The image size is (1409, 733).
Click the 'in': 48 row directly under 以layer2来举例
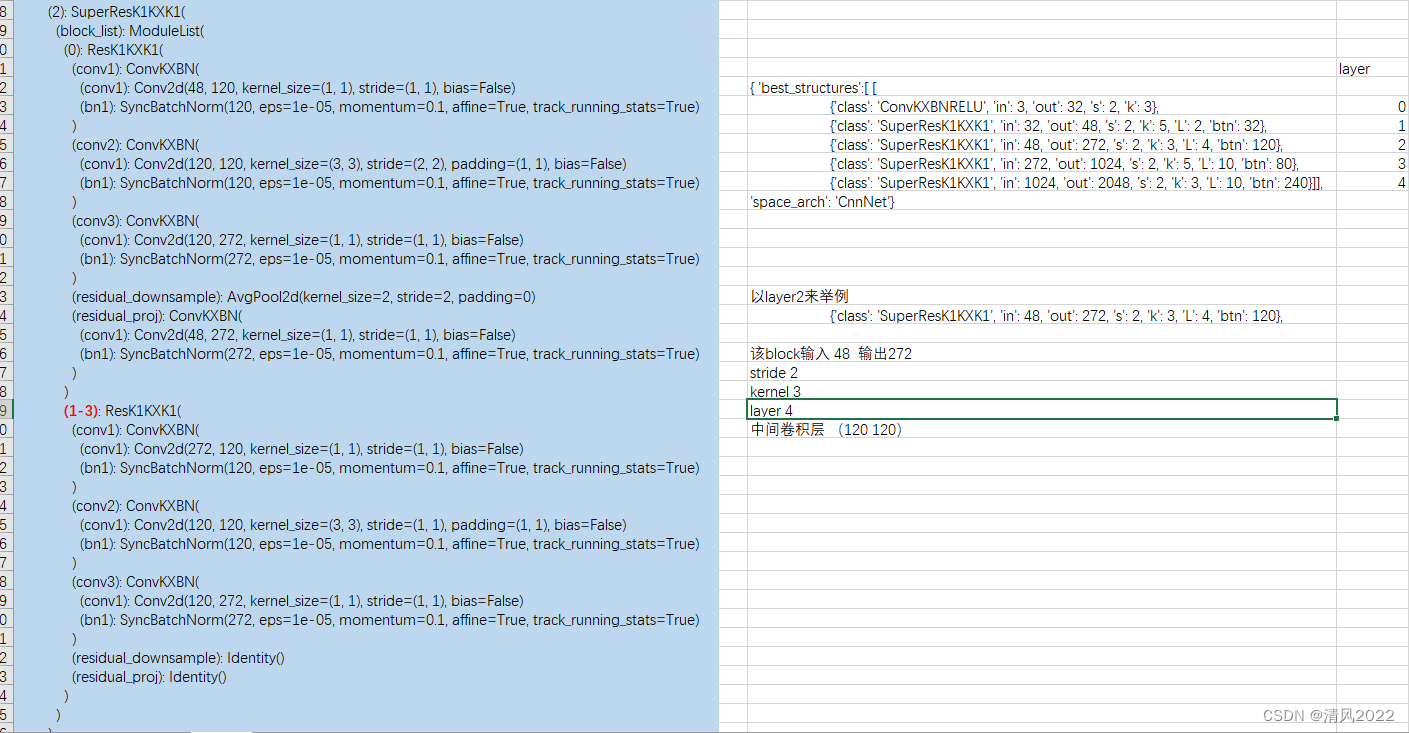click(1056, 316)
